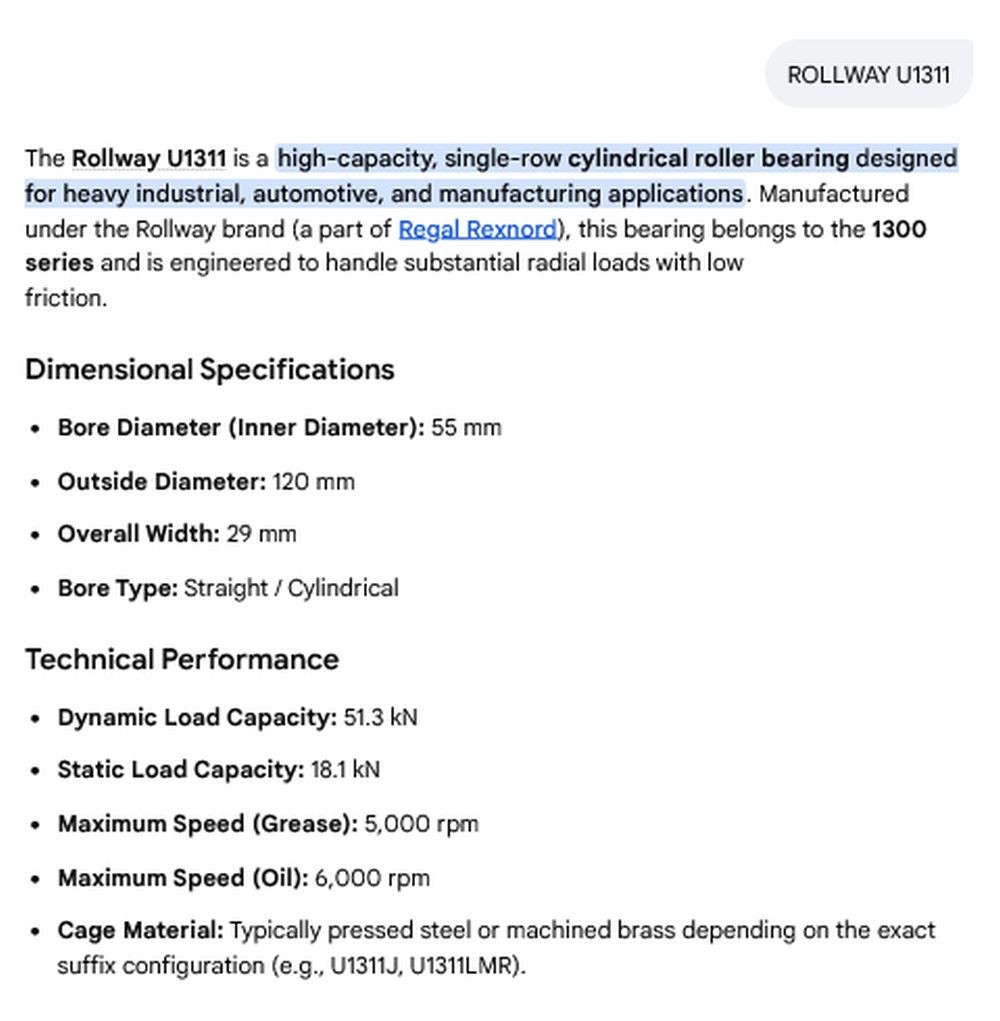Click the bold cylindrical roller bearing phrase

point(708,158)
